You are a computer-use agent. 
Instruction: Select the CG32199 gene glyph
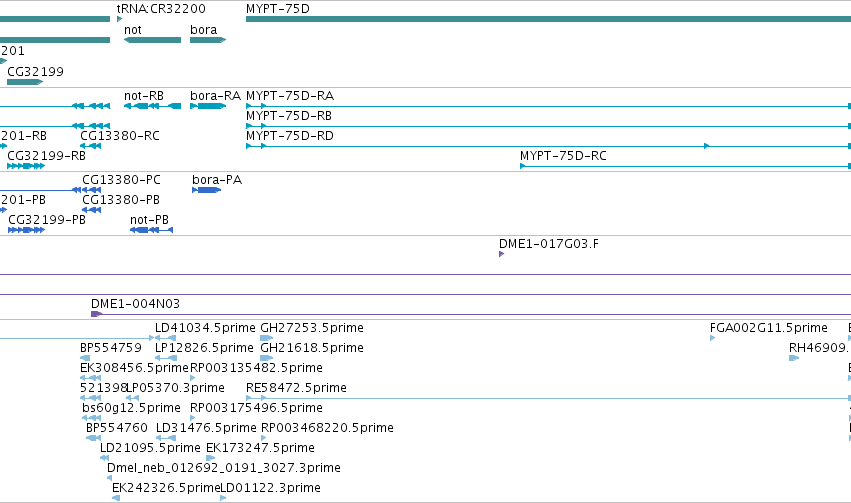25,82
